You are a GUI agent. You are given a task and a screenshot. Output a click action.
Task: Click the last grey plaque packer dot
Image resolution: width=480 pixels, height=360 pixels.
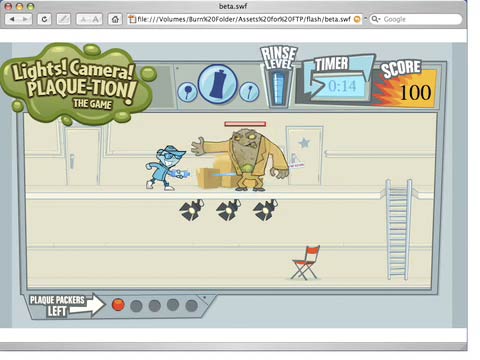click(x=191, y=306)
